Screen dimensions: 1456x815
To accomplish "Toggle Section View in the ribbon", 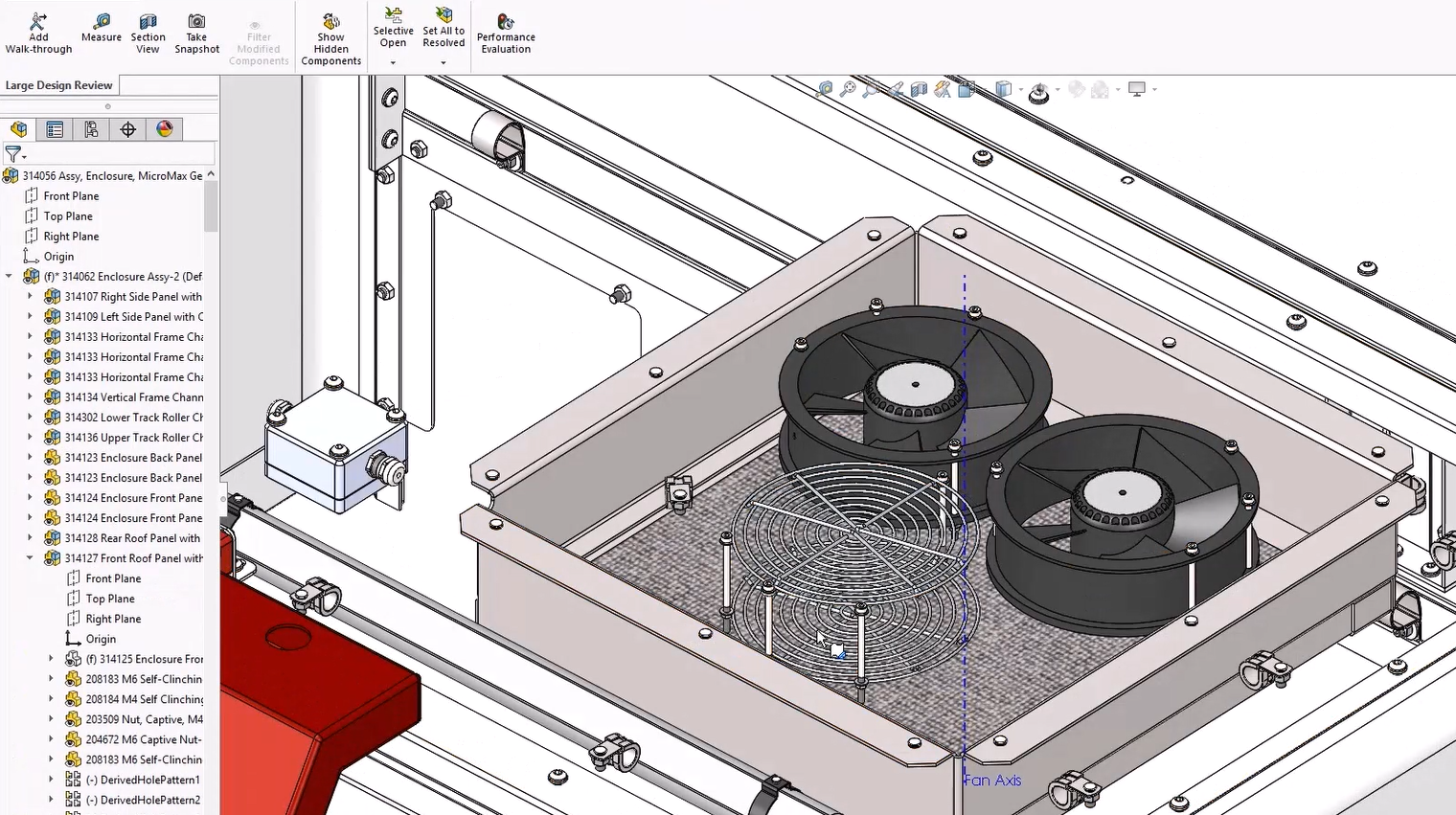I will [x=148, y=33].
